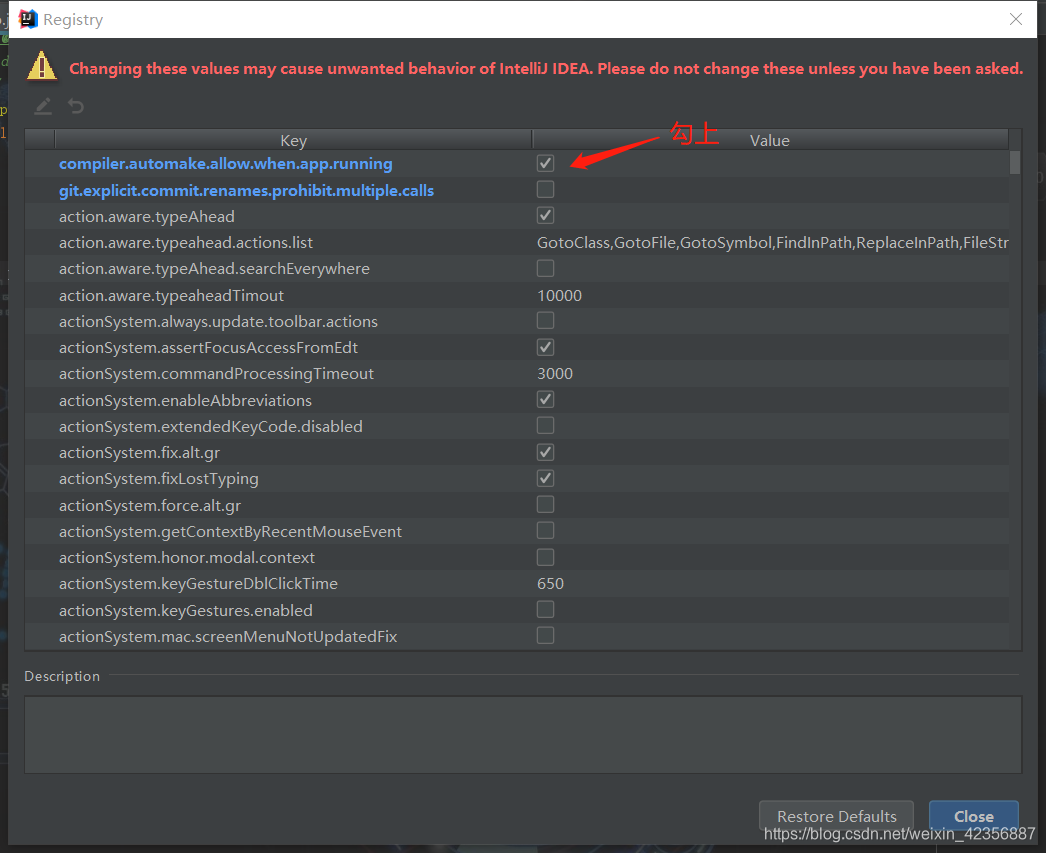Viewport: 1046px width, 853px height.
Task: Enable action.aware.typeAhead.searchEverywhere checkbox
Action: point(545,268)
